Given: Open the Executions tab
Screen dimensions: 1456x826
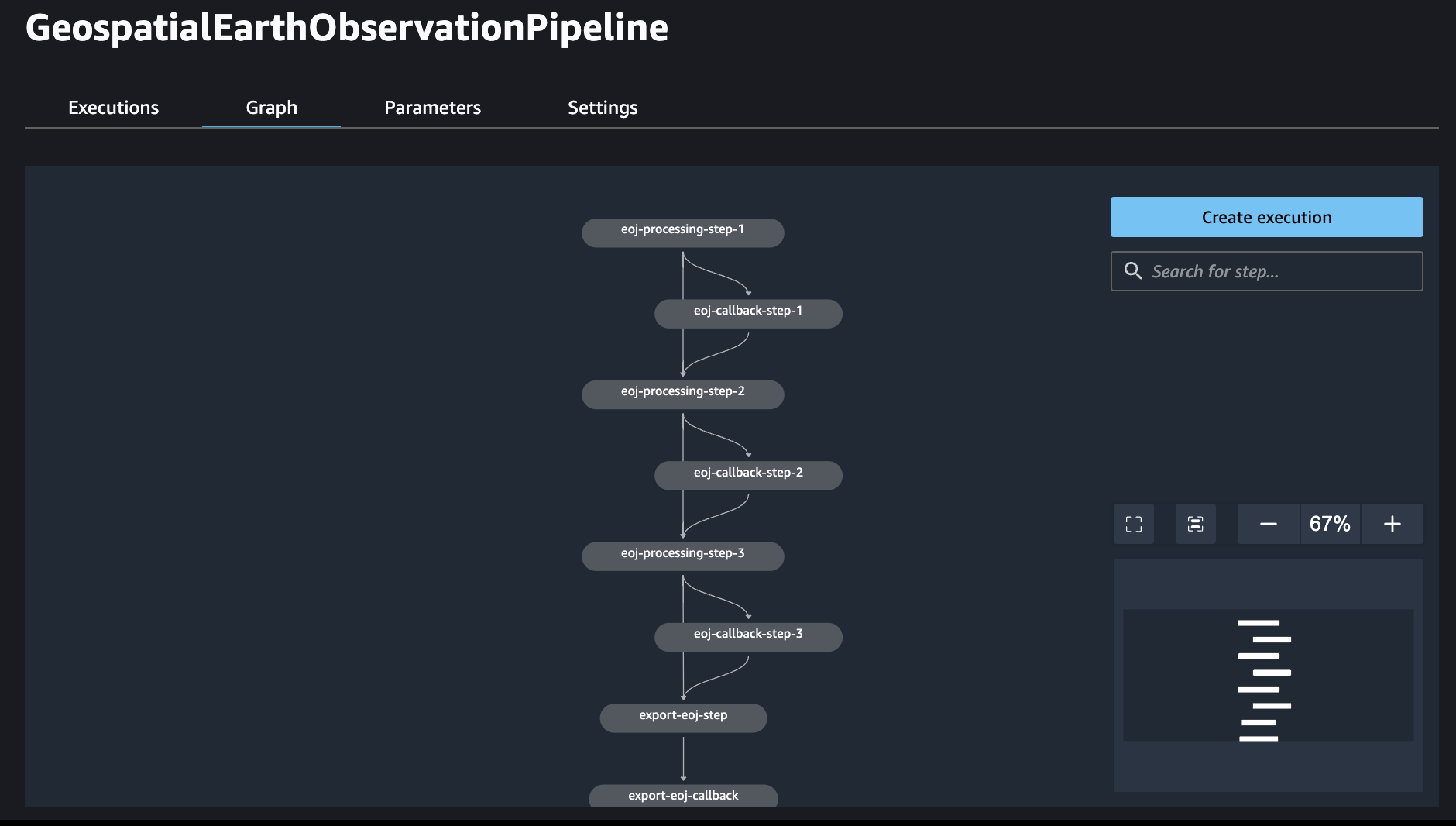Looking at the screenshot, I should tap(113, 108).
